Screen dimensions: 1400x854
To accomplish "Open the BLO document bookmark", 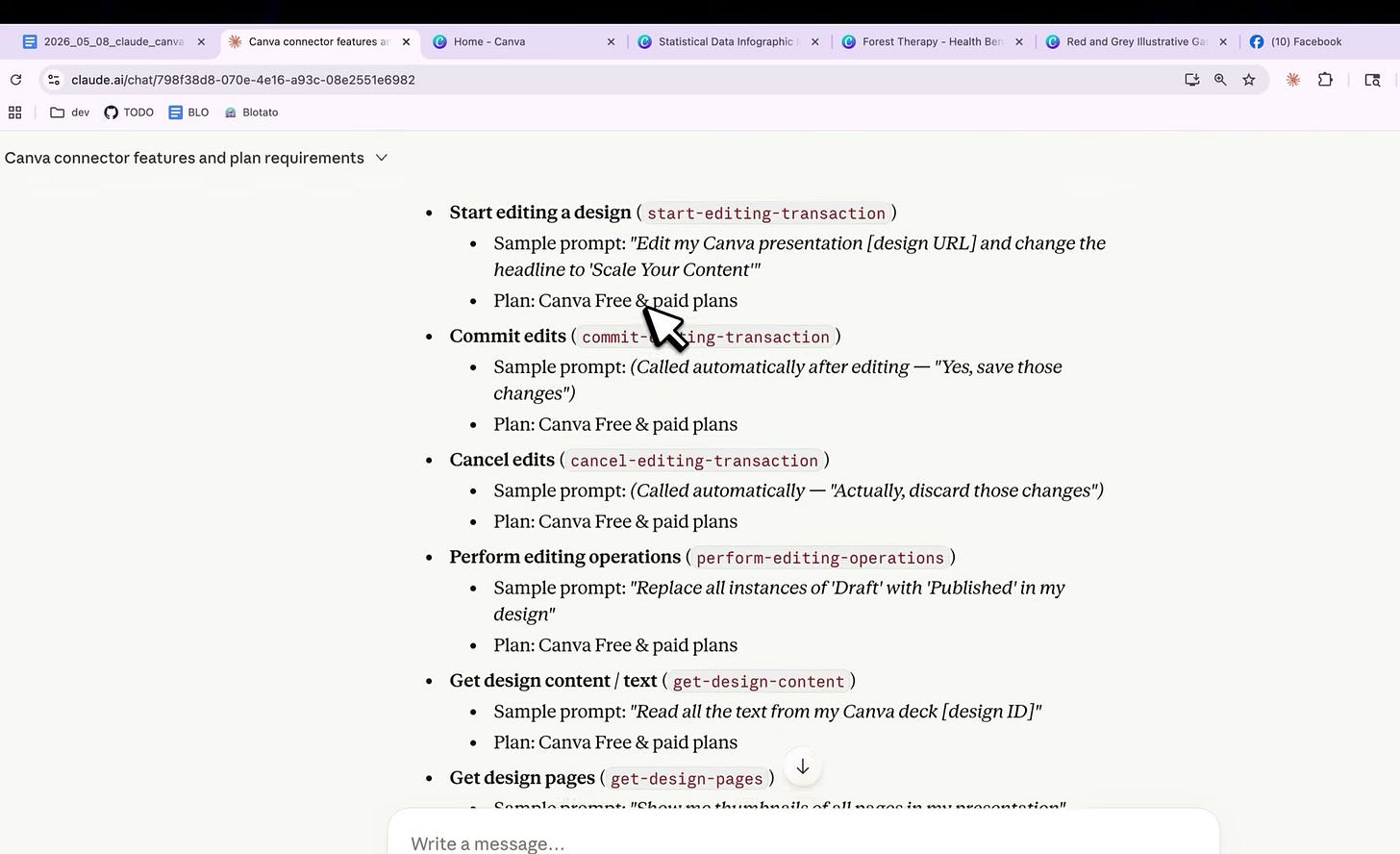I will click(188, 113).
